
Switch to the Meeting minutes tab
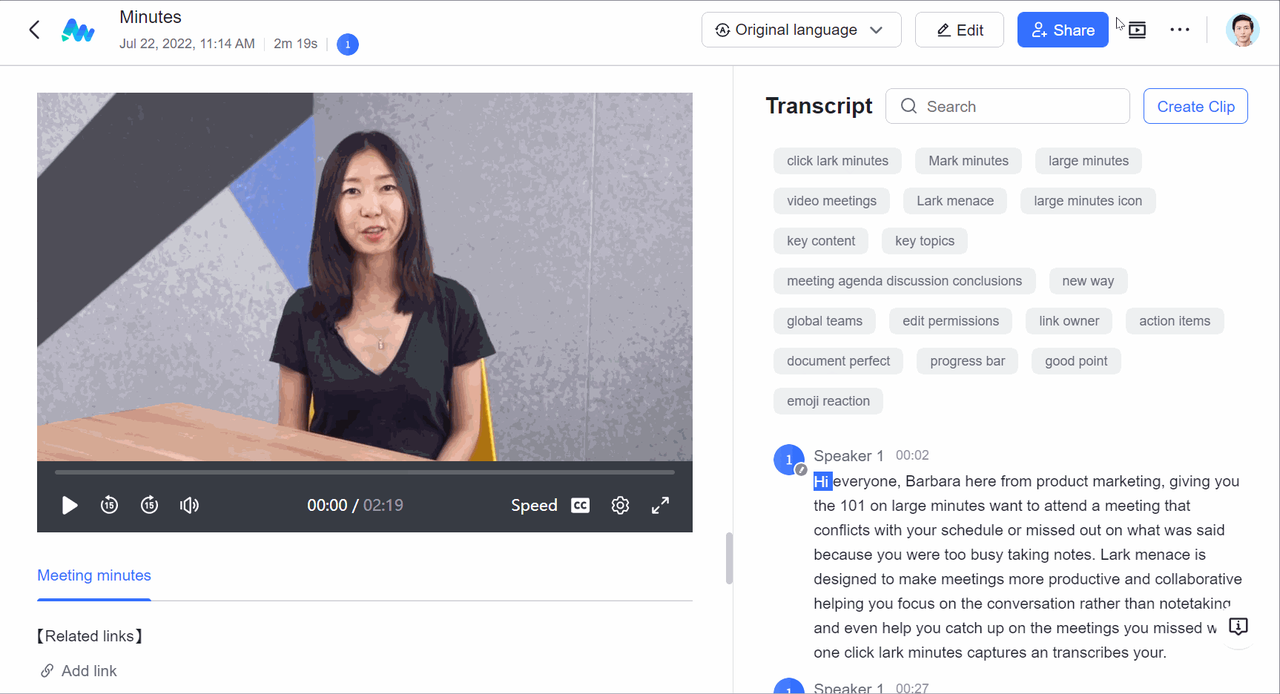click(93, 575)
